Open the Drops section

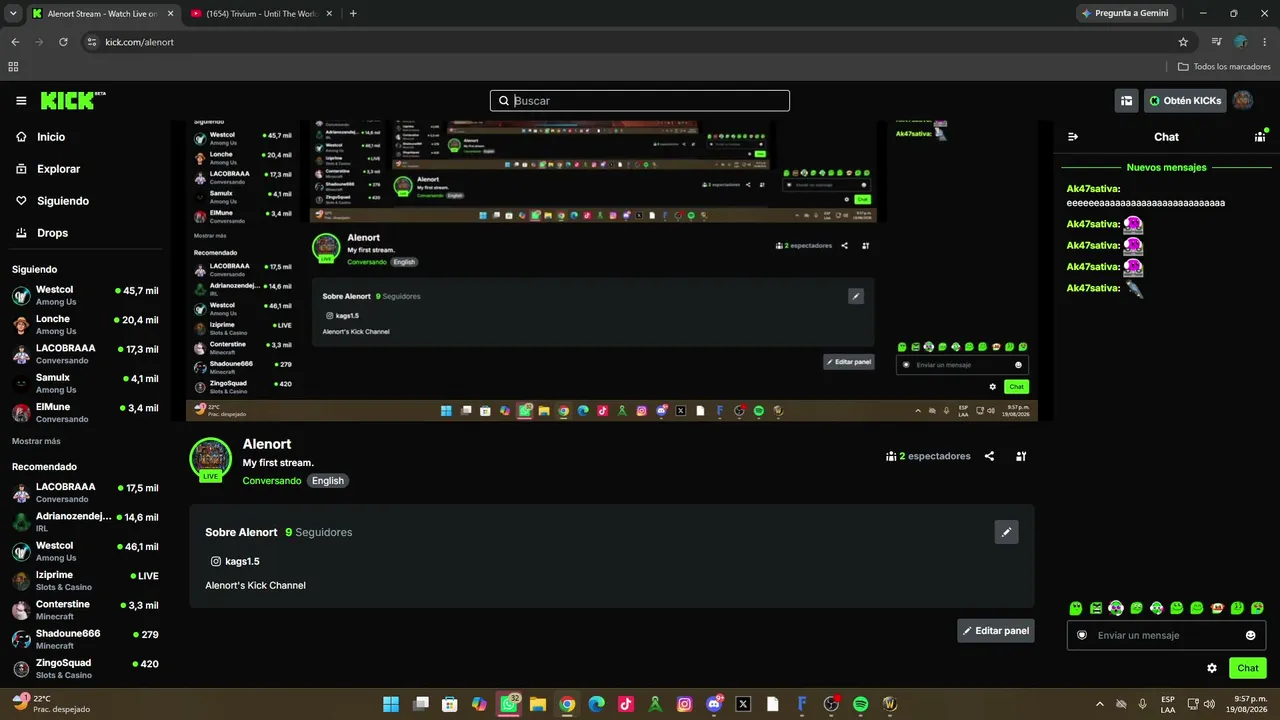pyautogui.click(x=52, y=233)
